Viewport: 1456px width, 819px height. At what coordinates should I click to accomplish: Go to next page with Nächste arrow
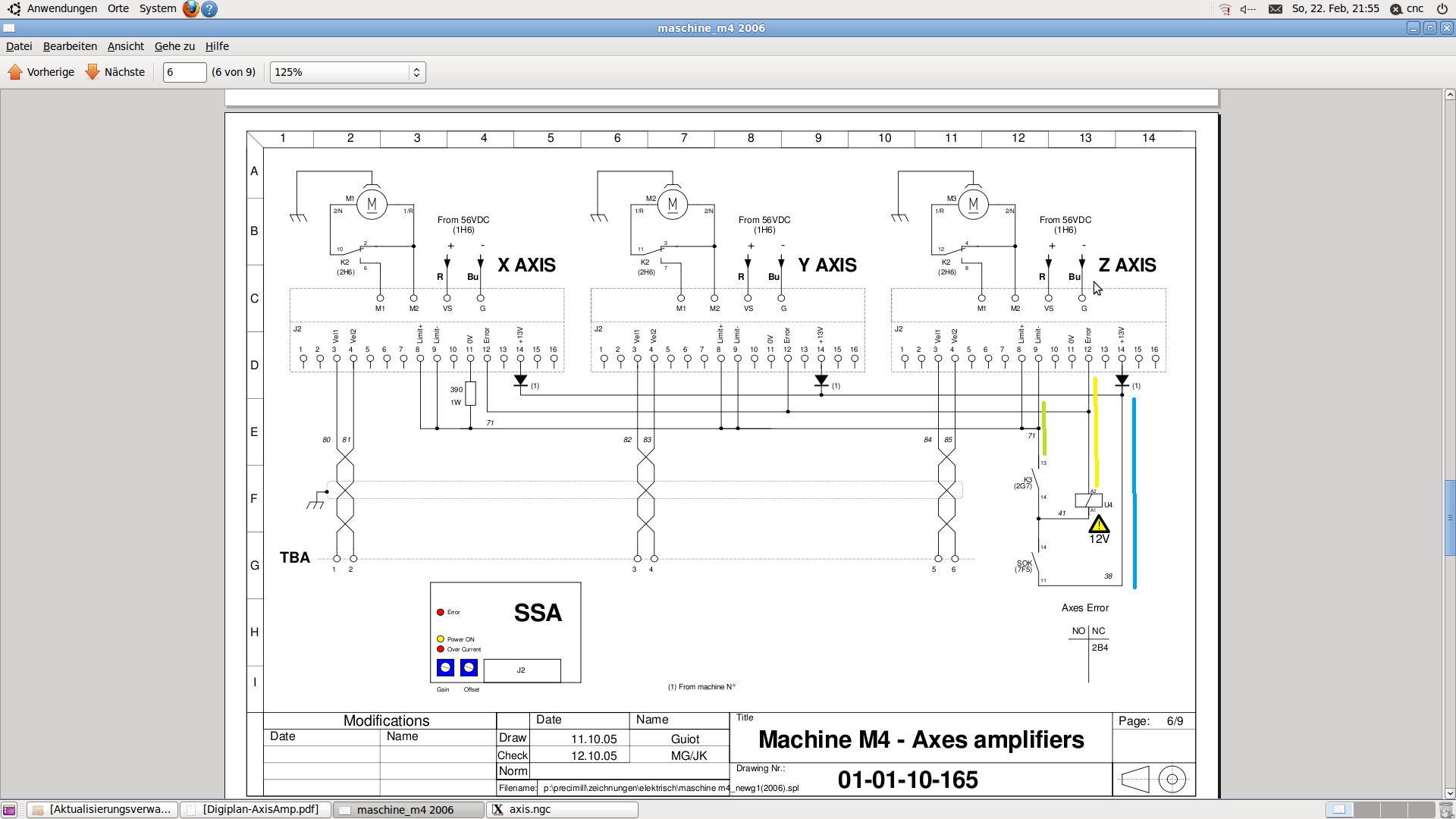tap(115, 72)
